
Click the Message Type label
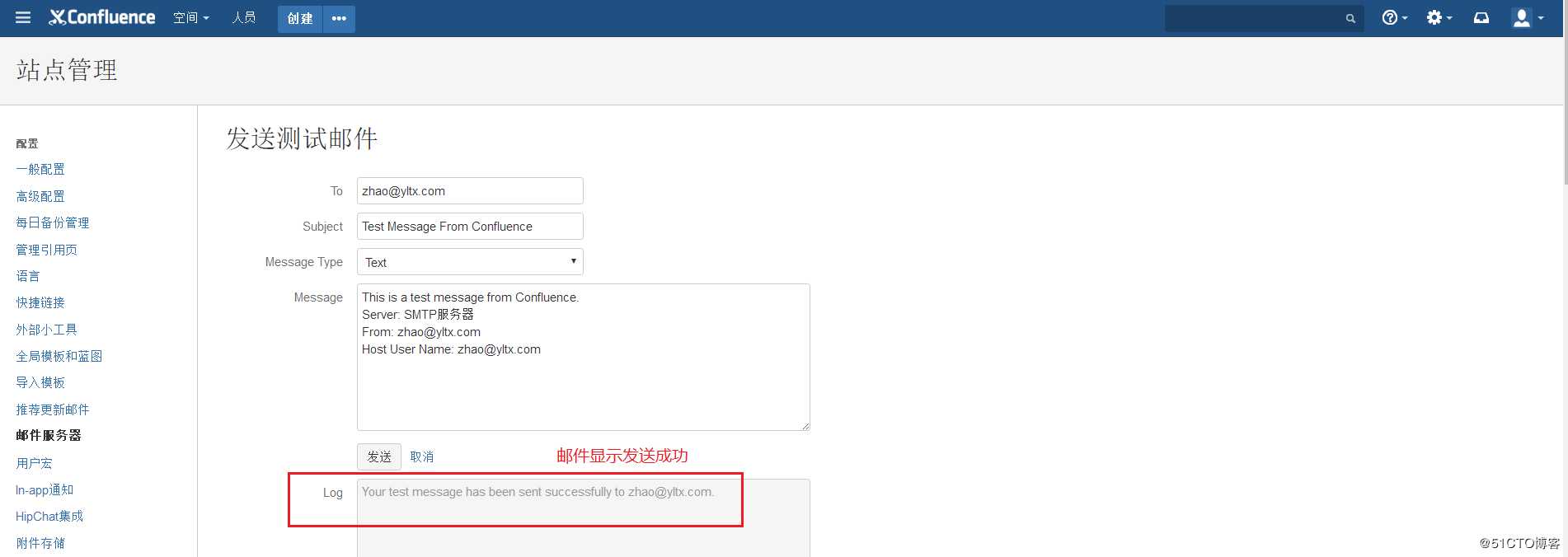click(303, 262)
